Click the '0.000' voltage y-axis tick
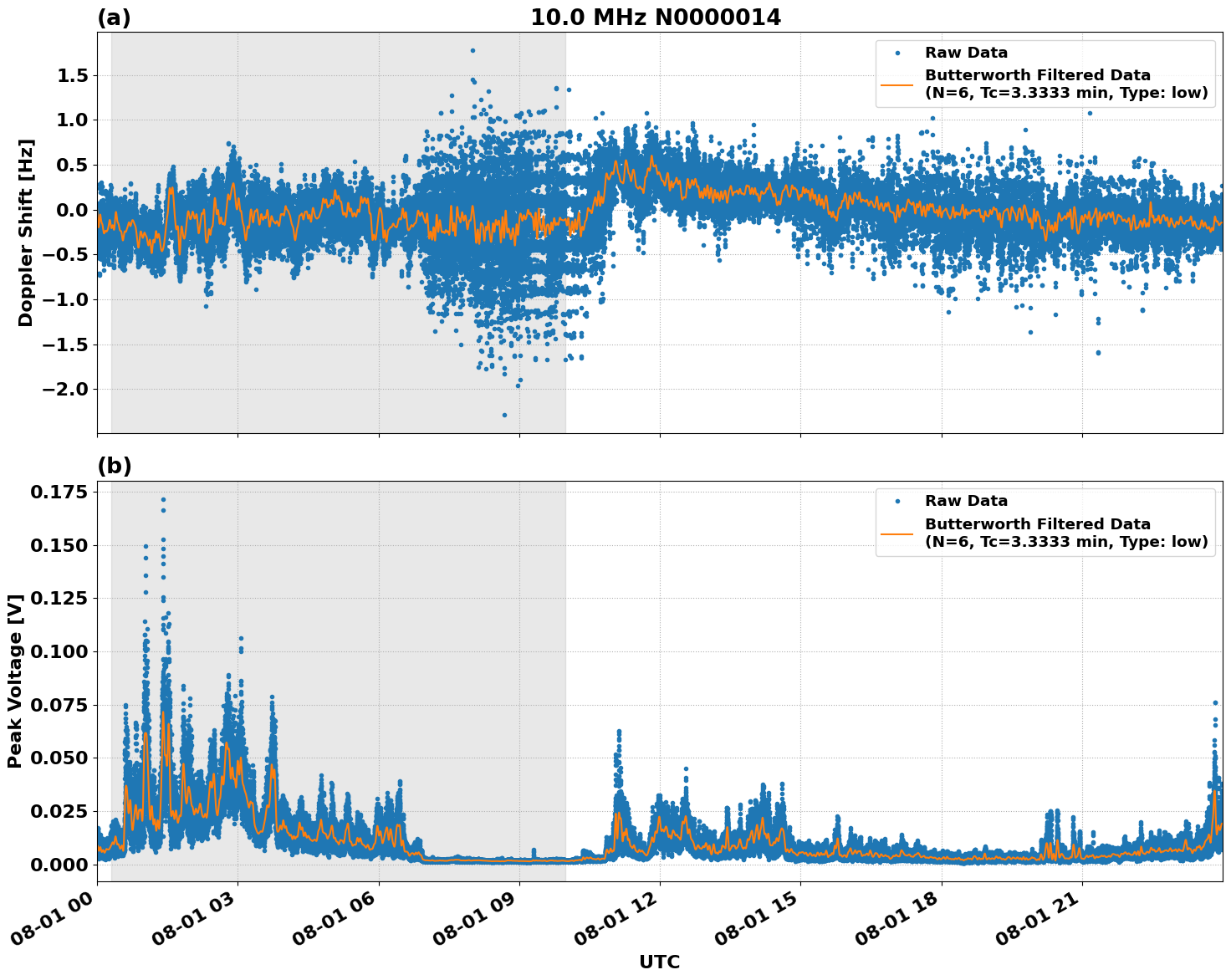 pyautogui.click(x=59, y=865)
